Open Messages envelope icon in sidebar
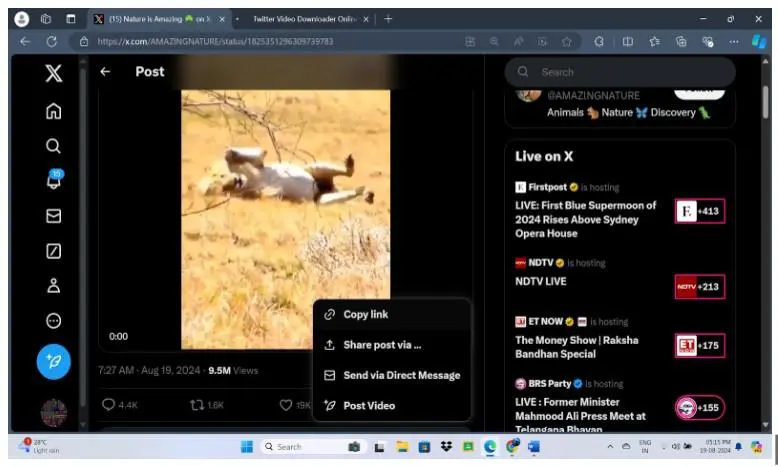Screen dimensions: 778x467 click(54, 216)
